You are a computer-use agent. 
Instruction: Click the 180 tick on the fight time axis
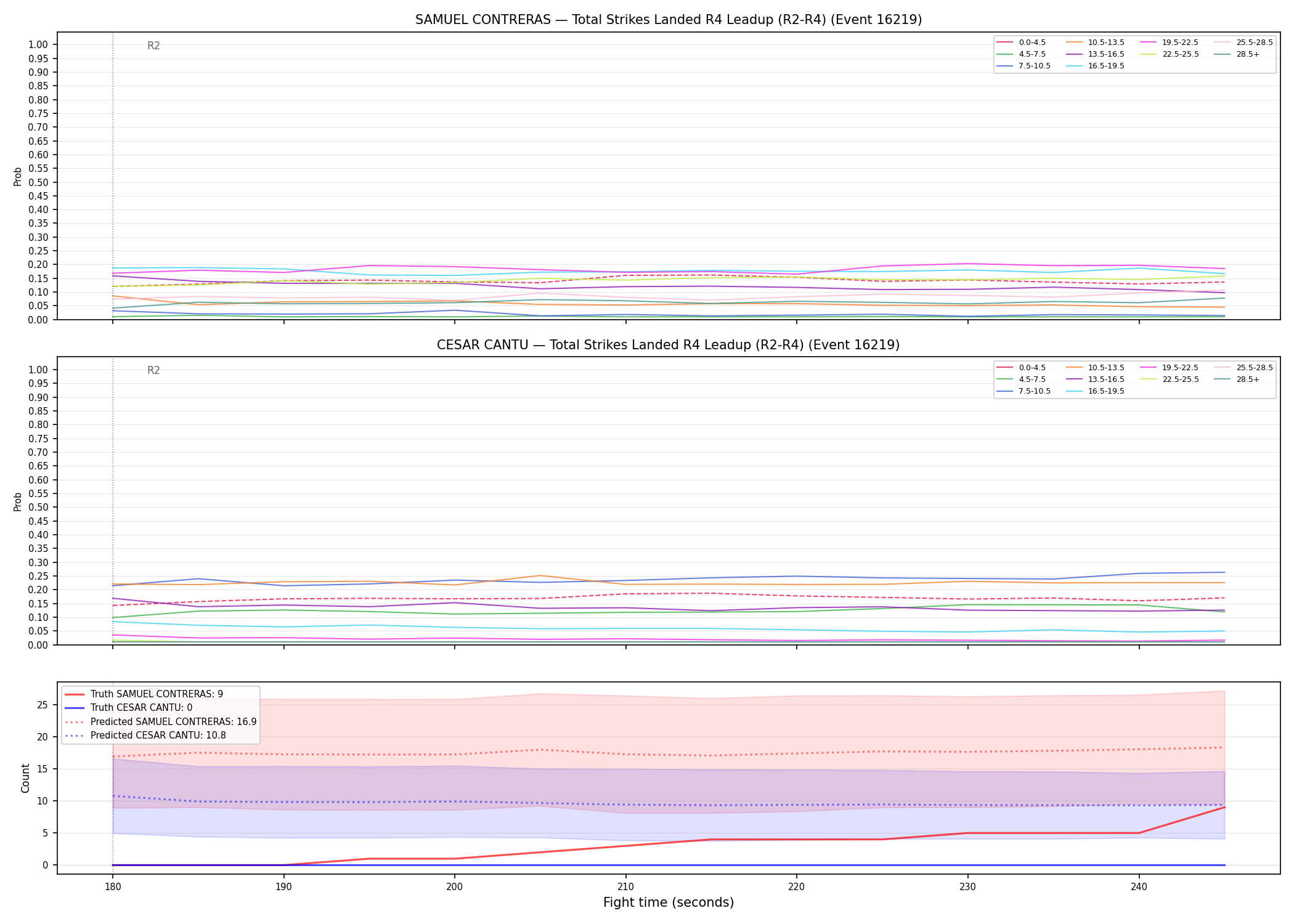(x=113, y=887)
